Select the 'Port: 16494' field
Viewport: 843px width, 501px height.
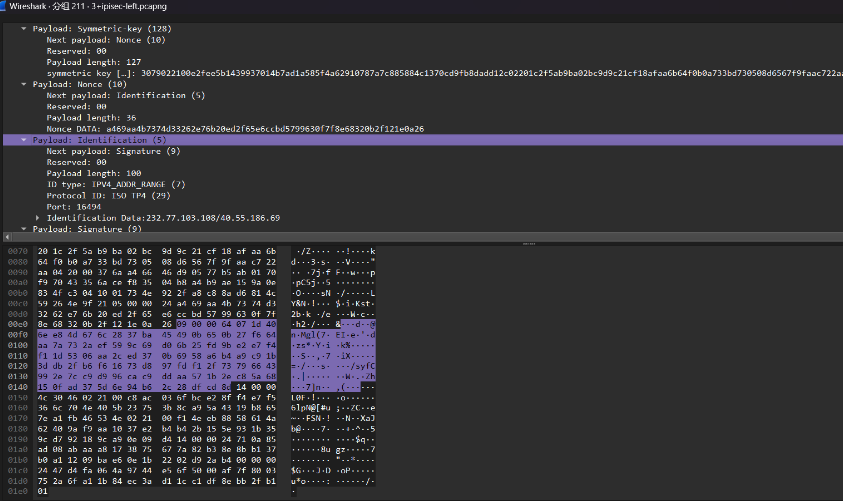(74, 207)
